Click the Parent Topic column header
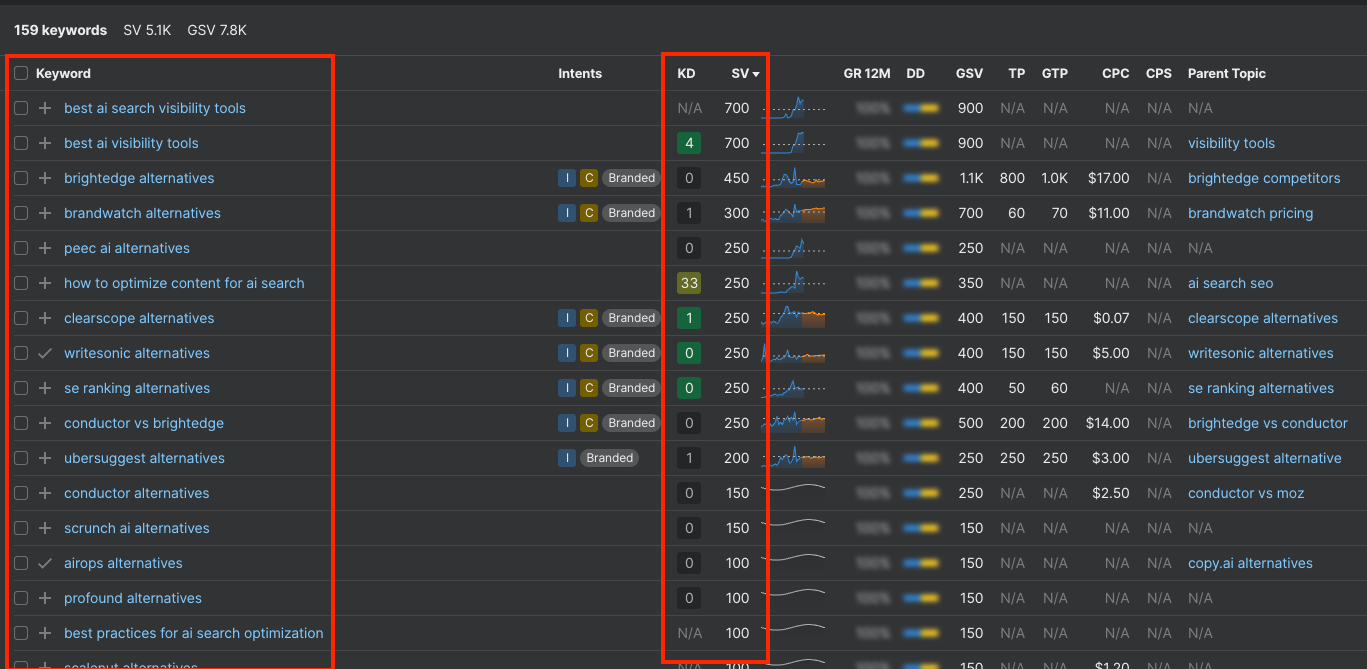 1227,73
